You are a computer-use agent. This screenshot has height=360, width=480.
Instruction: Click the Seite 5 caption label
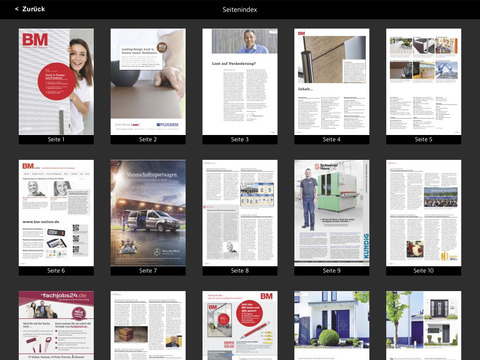pyautogui.click(x=424, y=140)
